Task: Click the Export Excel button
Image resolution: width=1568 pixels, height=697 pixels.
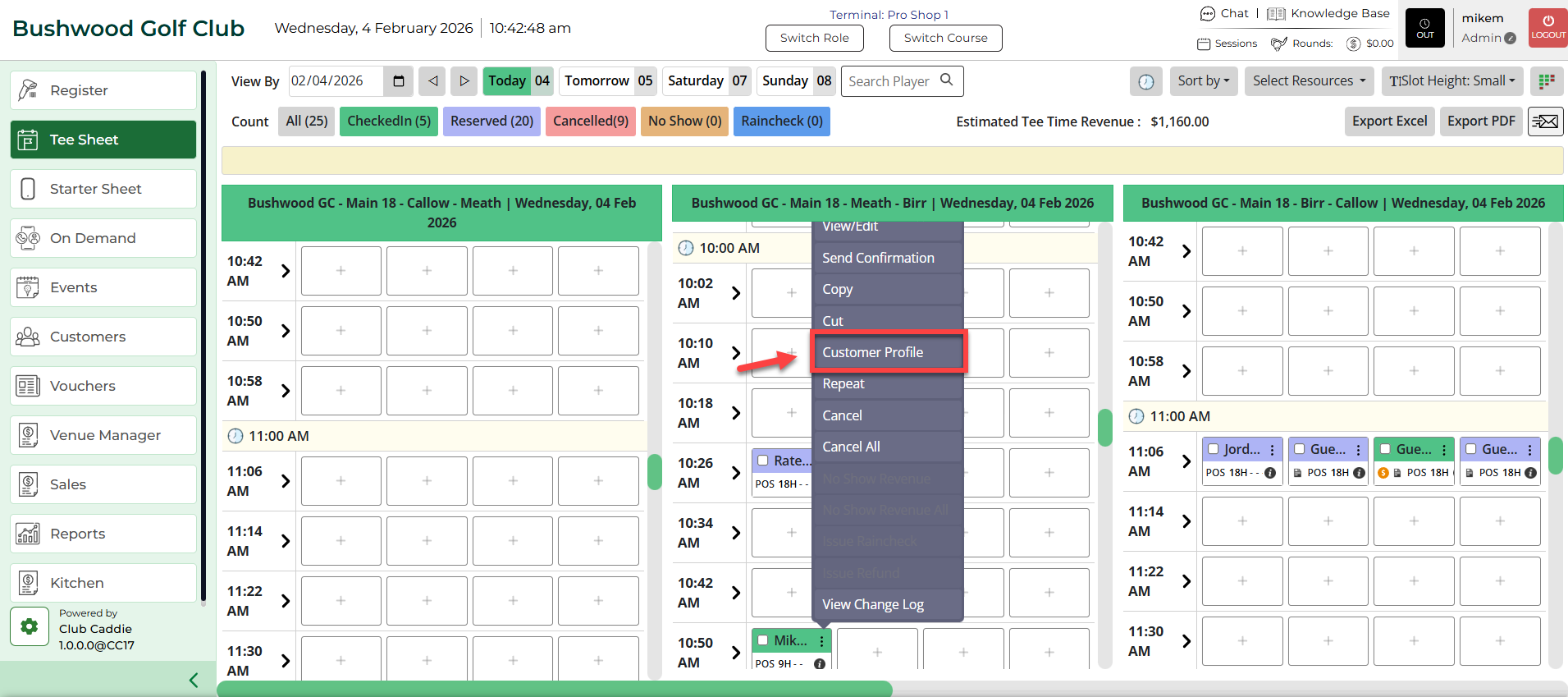Action: pyautogui.click(x=1389, y=122)
